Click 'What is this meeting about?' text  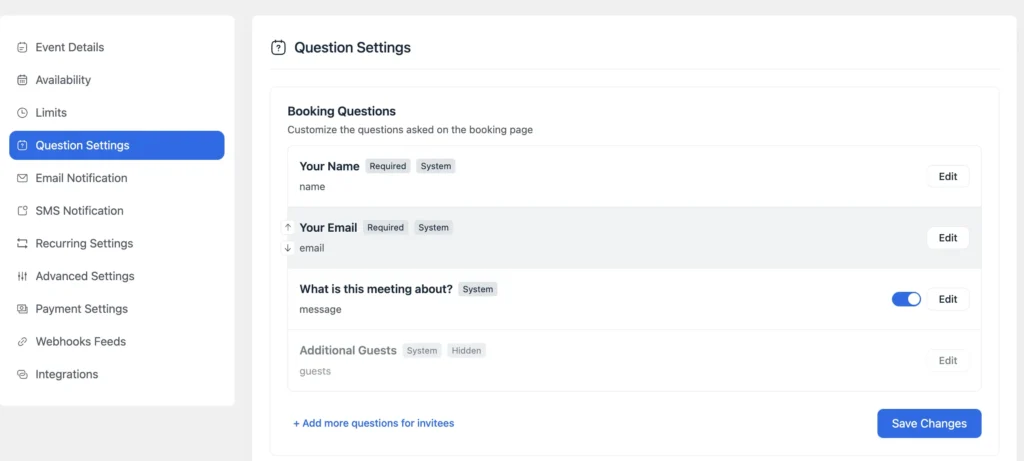point(376,289)
